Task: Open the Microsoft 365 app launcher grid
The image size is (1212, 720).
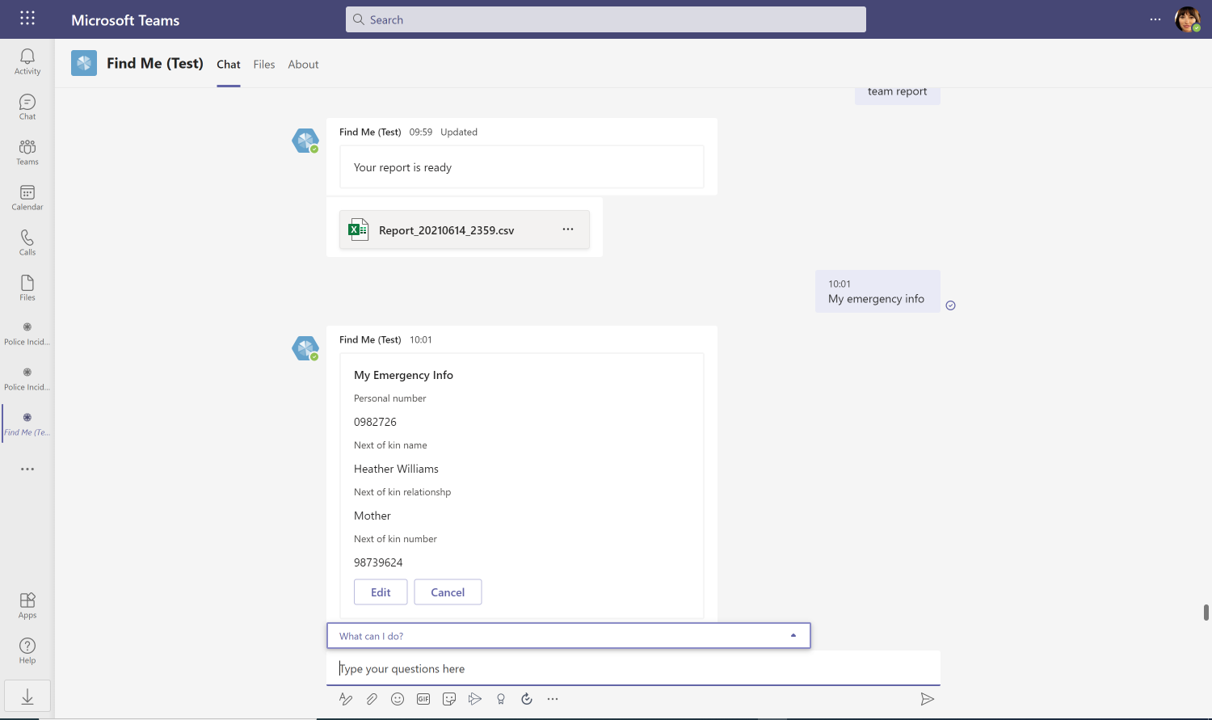Action: [27, 19]
